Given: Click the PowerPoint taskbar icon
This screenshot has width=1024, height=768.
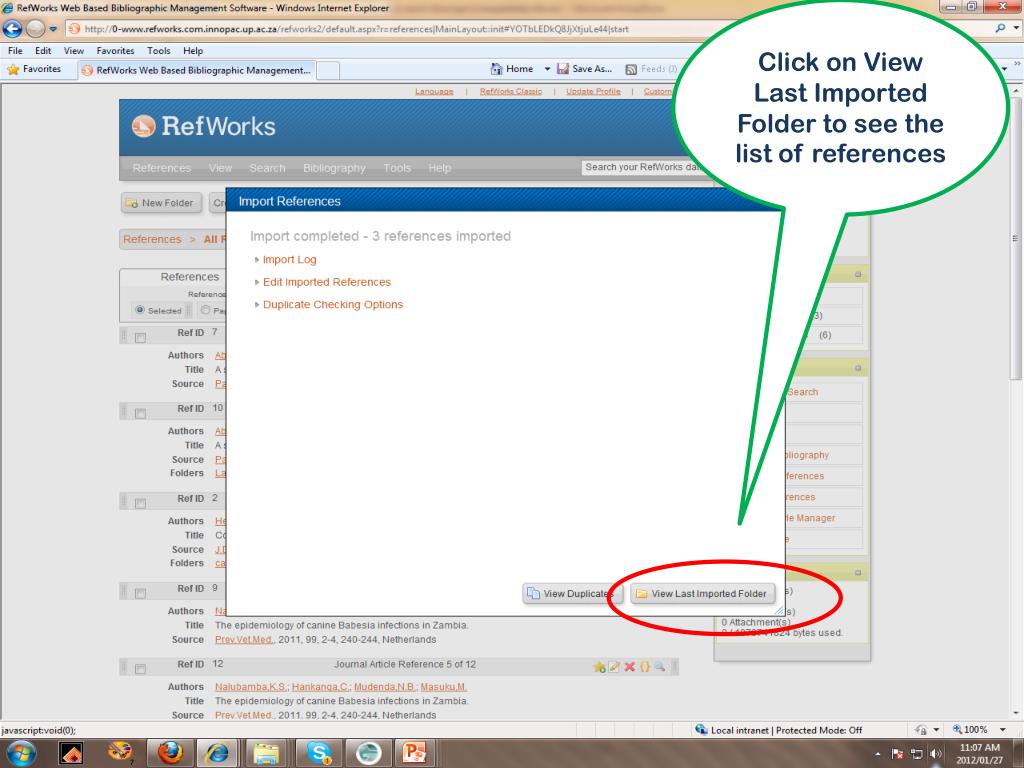Looking at the screenshot, I should [x=413, y=754].
